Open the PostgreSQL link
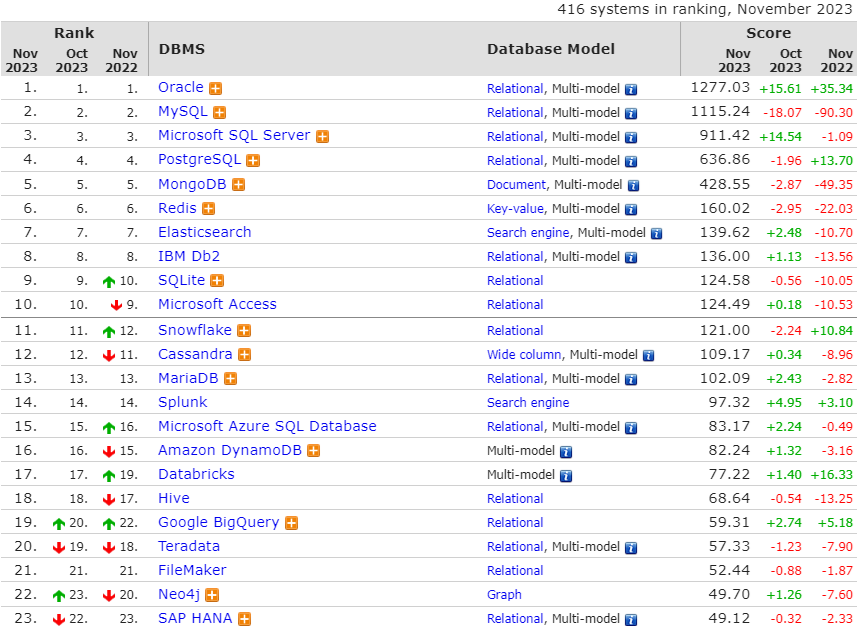This screenshot has width=857, height=626. (199, 160)
